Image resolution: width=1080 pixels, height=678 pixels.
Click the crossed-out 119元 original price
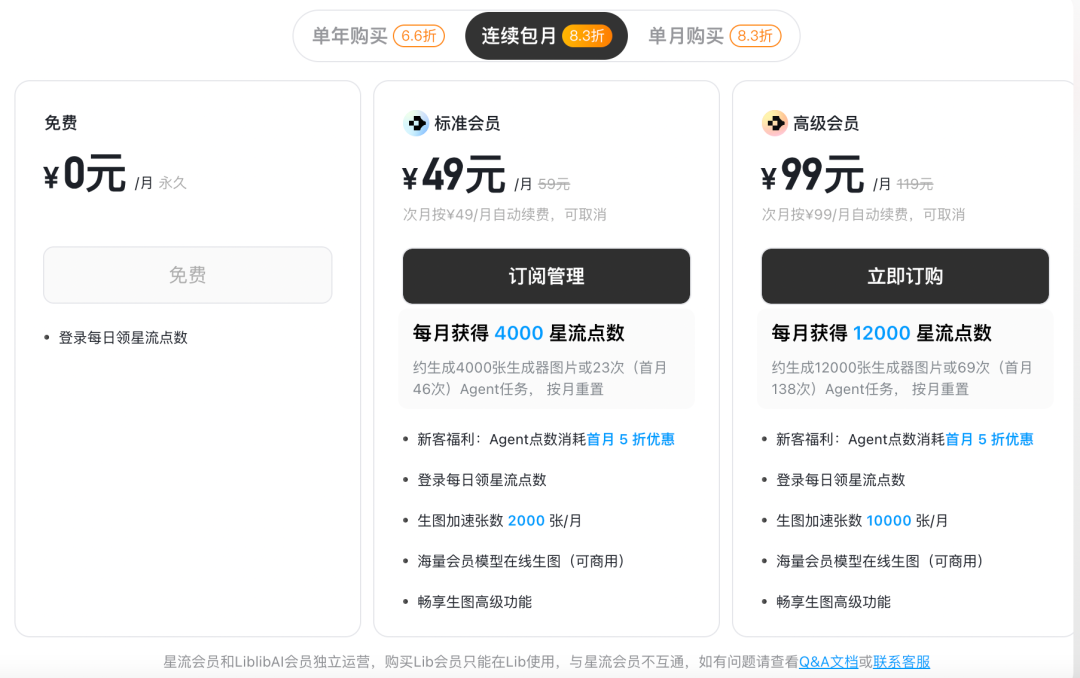(914, 184)
